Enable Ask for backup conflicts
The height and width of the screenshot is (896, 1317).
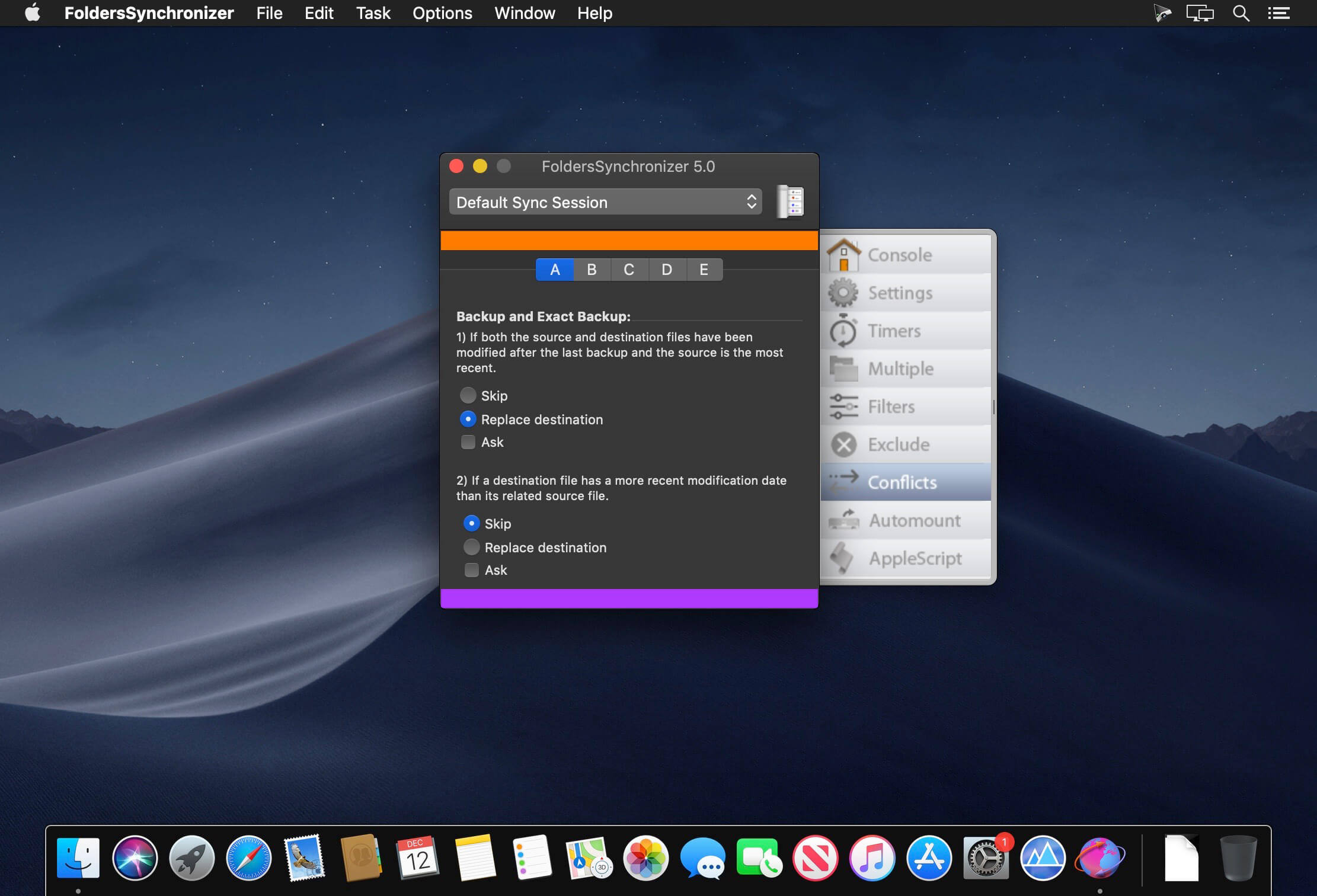tap(468, 441)
